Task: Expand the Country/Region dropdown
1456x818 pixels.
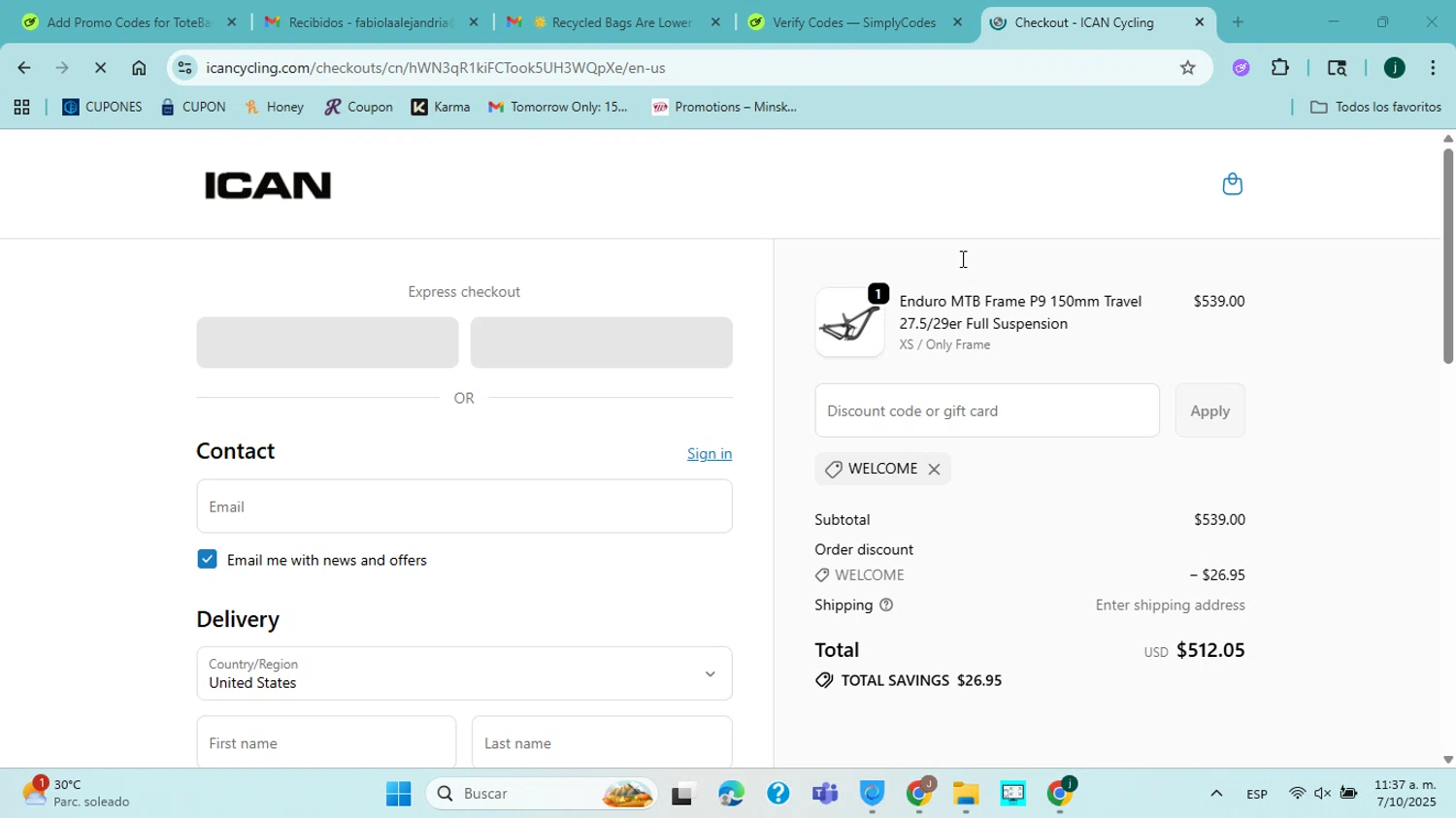Action: (x=464, y=673)
